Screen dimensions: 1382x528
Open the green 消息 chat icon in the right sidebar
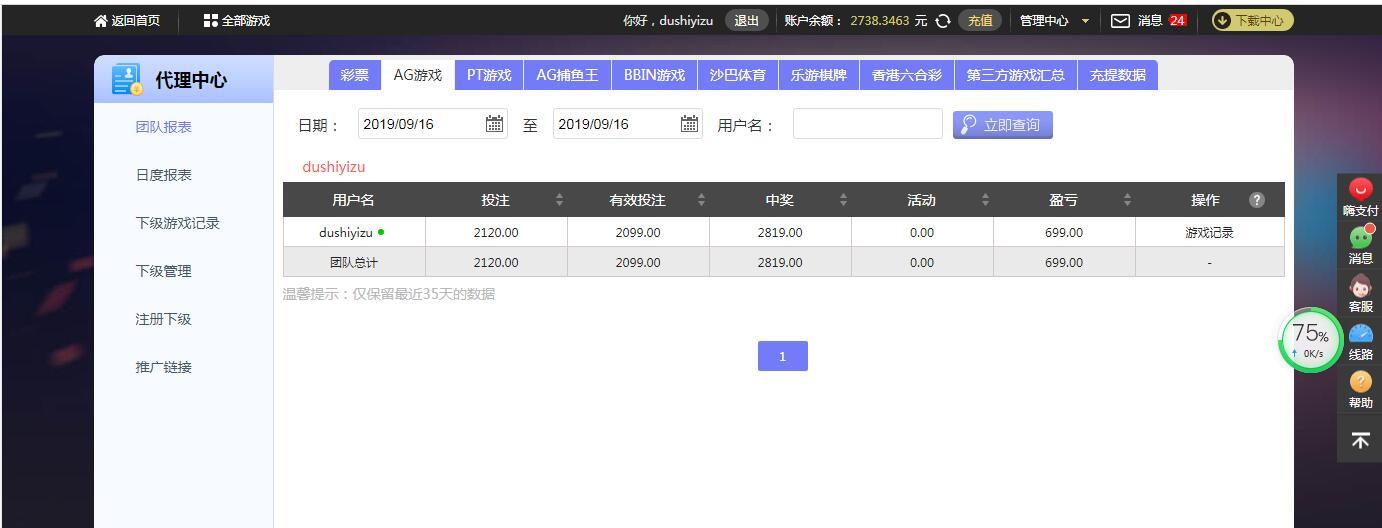coord(1360,236)
